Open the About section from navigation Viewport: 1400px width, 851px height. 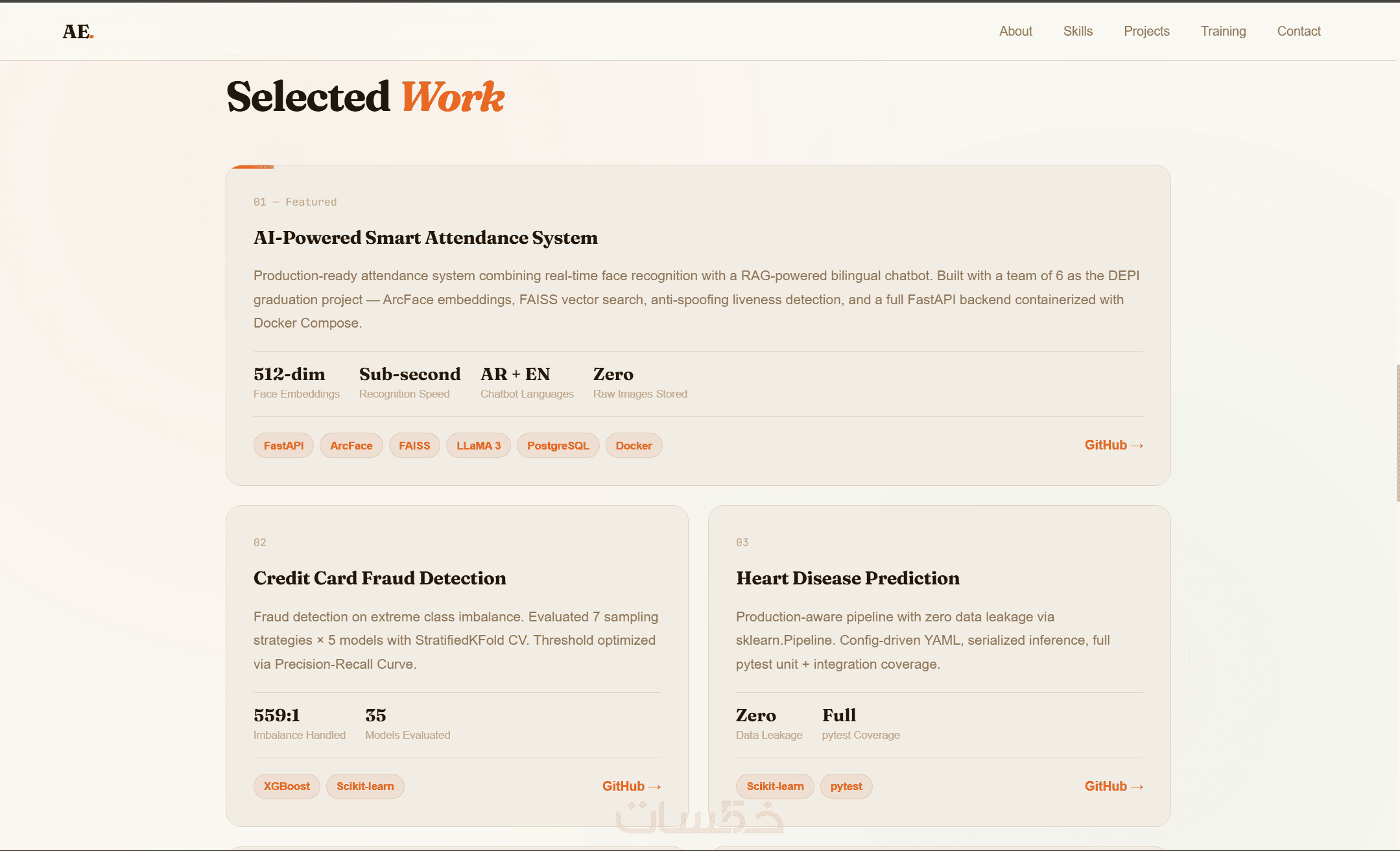1015,31
